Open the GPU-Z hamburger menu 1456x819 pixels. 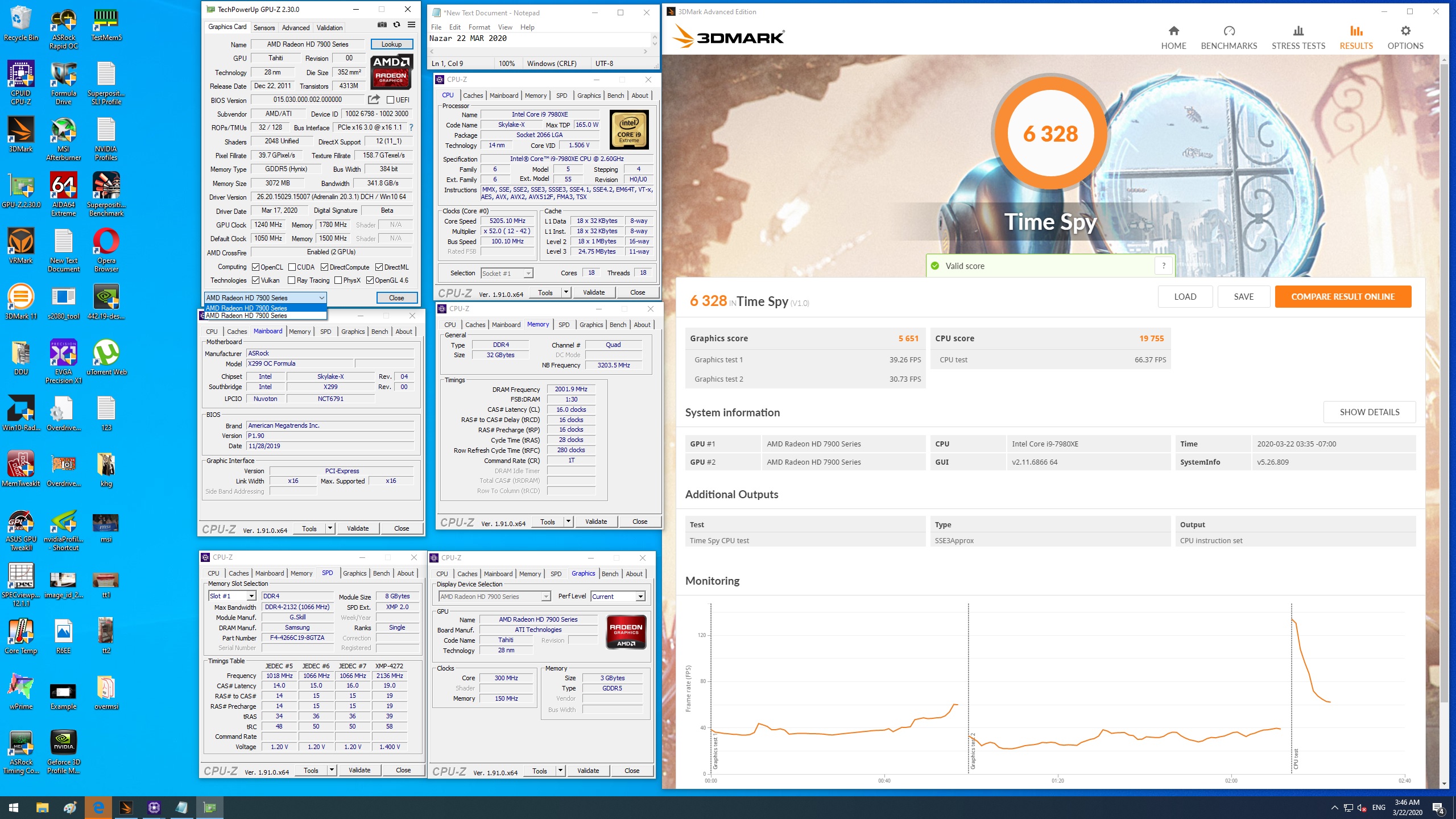tap(411, 25)
